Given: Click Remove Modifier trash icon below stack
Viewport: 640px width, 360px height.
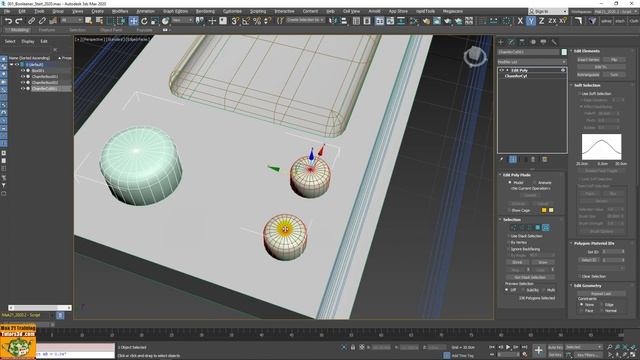Looking at the screenshot, I should tap(533, 160).
